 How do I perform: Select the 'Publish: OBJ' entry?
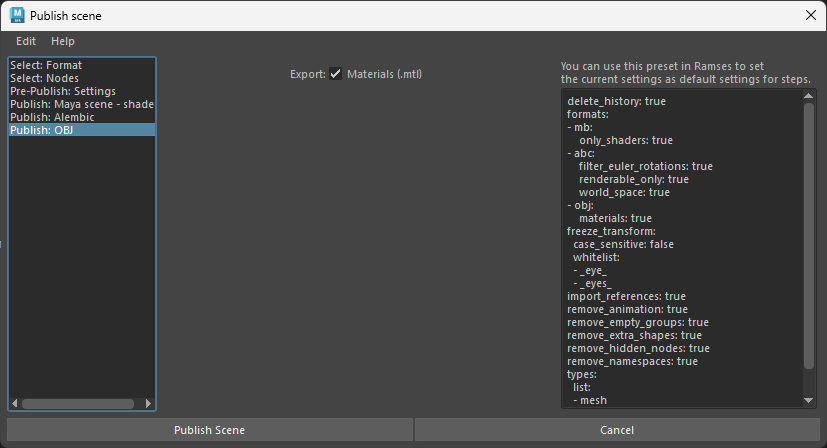(41, 130)
